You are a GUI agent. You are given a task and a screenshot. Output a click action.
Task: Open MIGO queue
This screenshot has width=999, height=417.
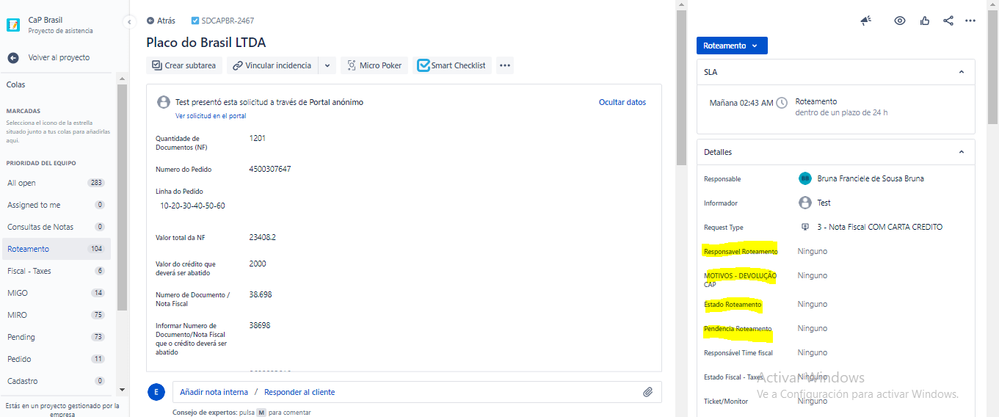[56, 293]
